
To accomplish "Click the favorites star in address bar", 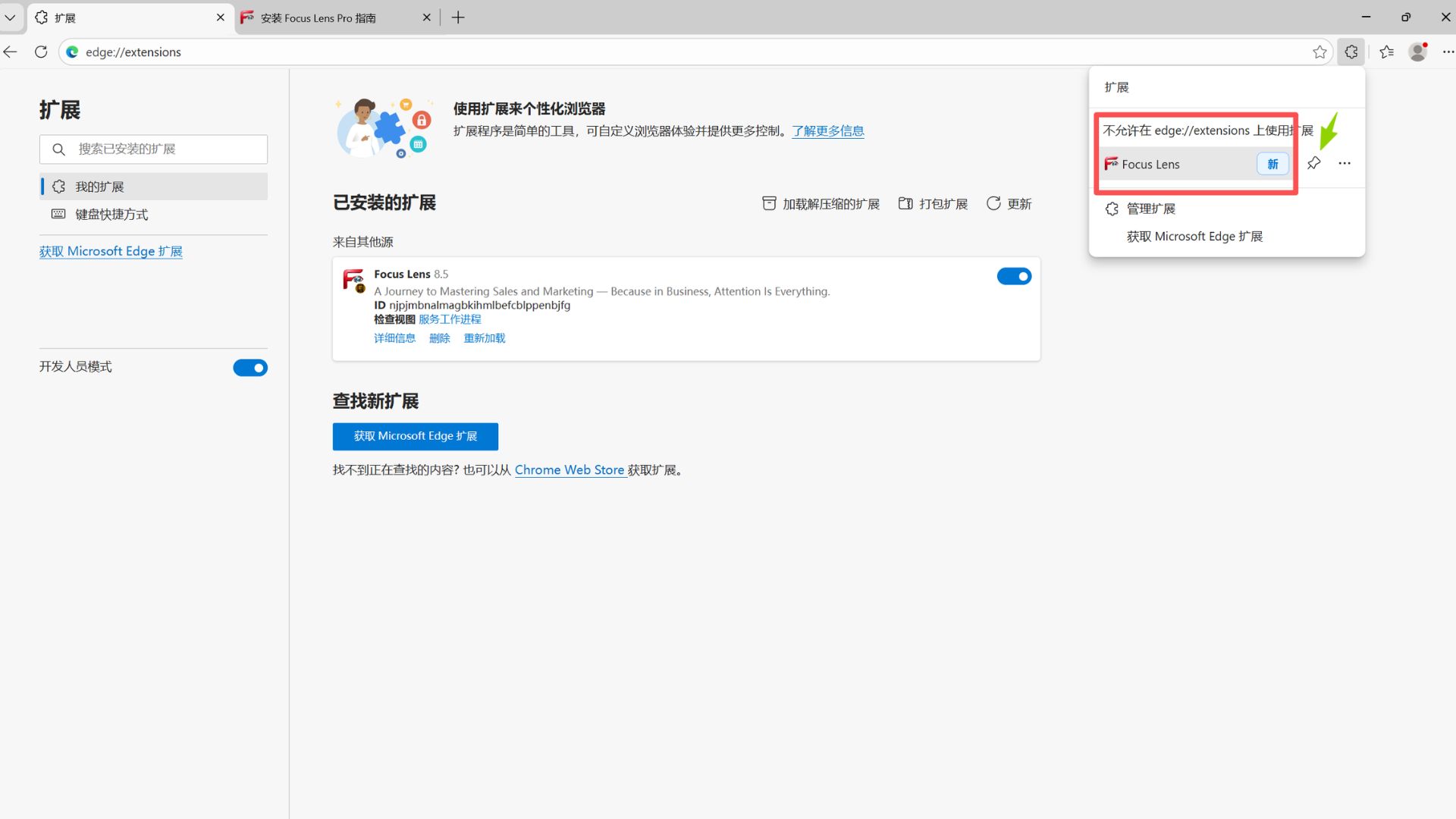I will click(1320, 52).
